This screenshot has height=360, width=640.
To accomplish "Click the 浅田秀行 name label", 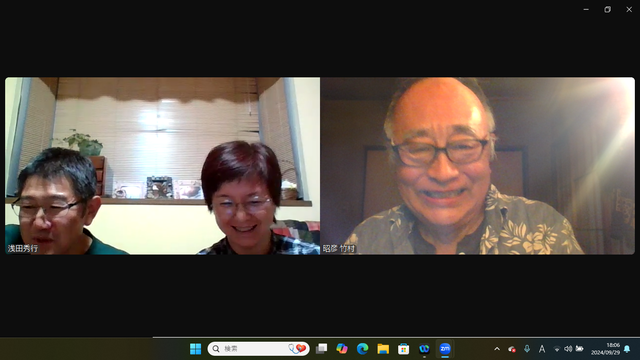I will coord(23,248).
